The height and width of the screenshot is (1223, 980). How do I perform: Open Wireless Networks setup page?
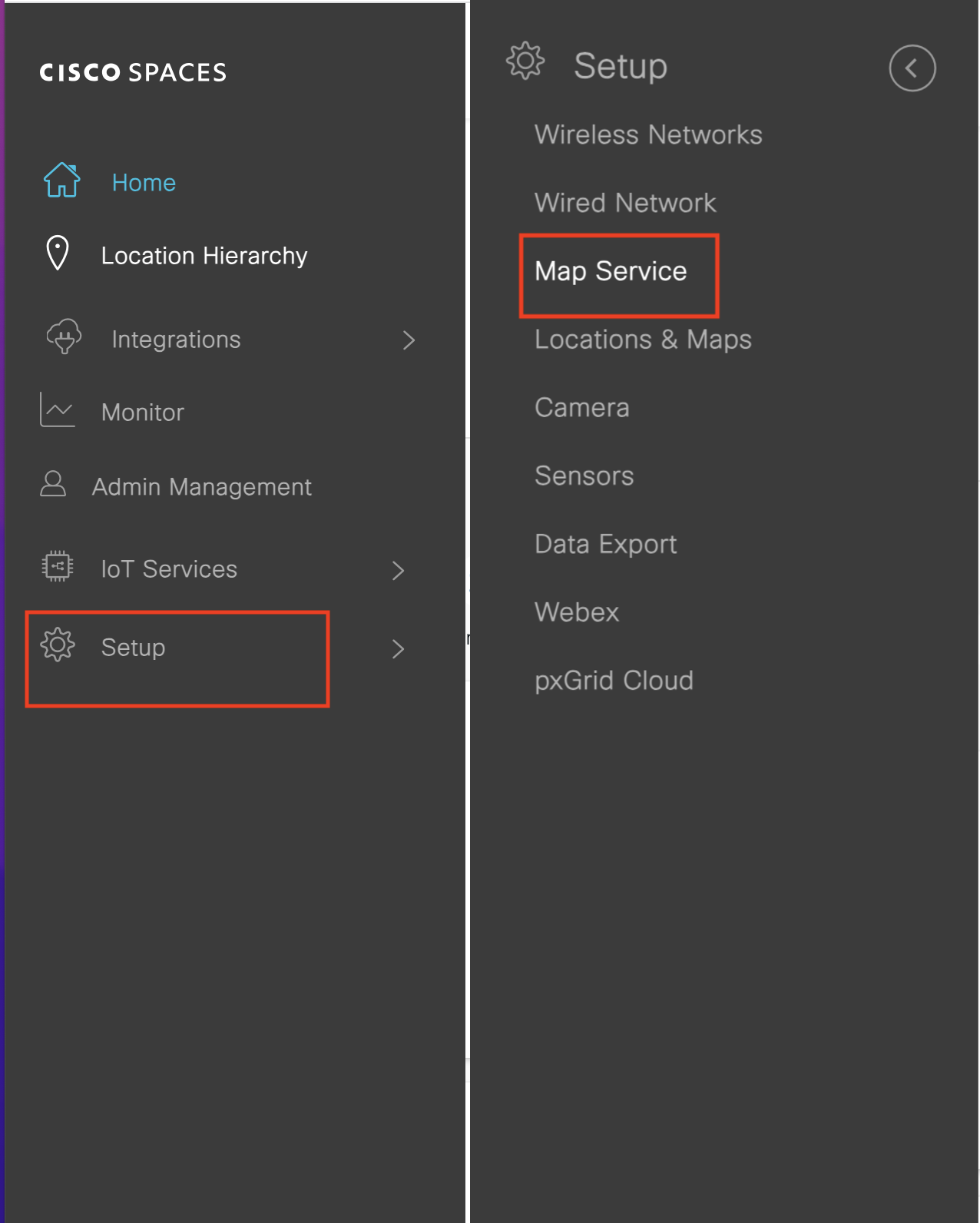tap(648, 135)
